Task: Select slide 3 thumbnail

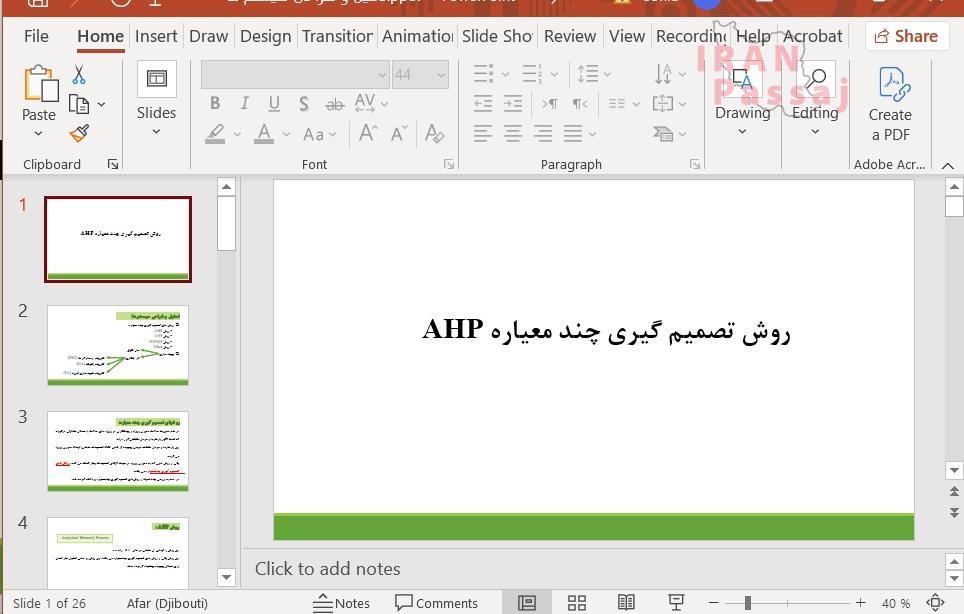Action: (118, 451)
